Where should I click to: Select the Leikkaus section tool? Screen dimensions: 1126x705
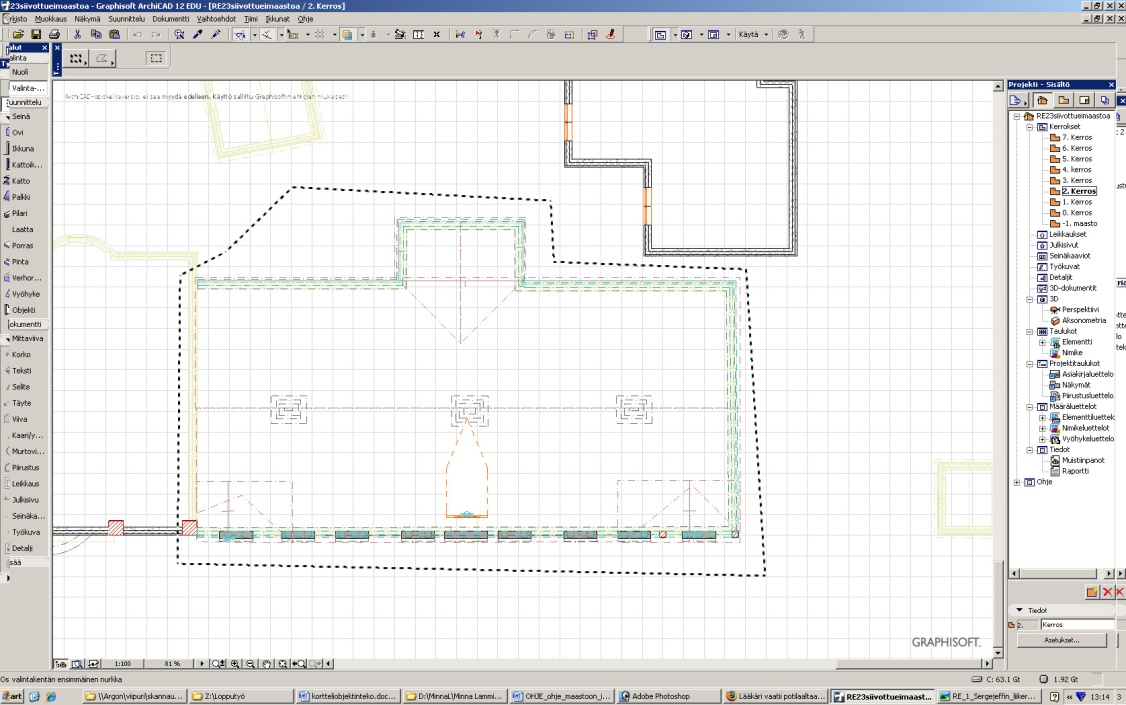(x=25, y=484)
